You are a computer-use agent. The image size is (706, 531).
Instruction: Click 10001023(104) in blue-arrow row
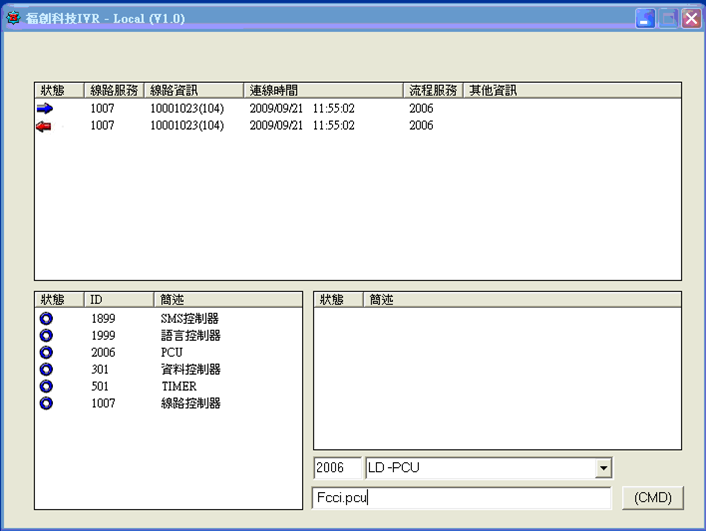(x=187, y=109)
